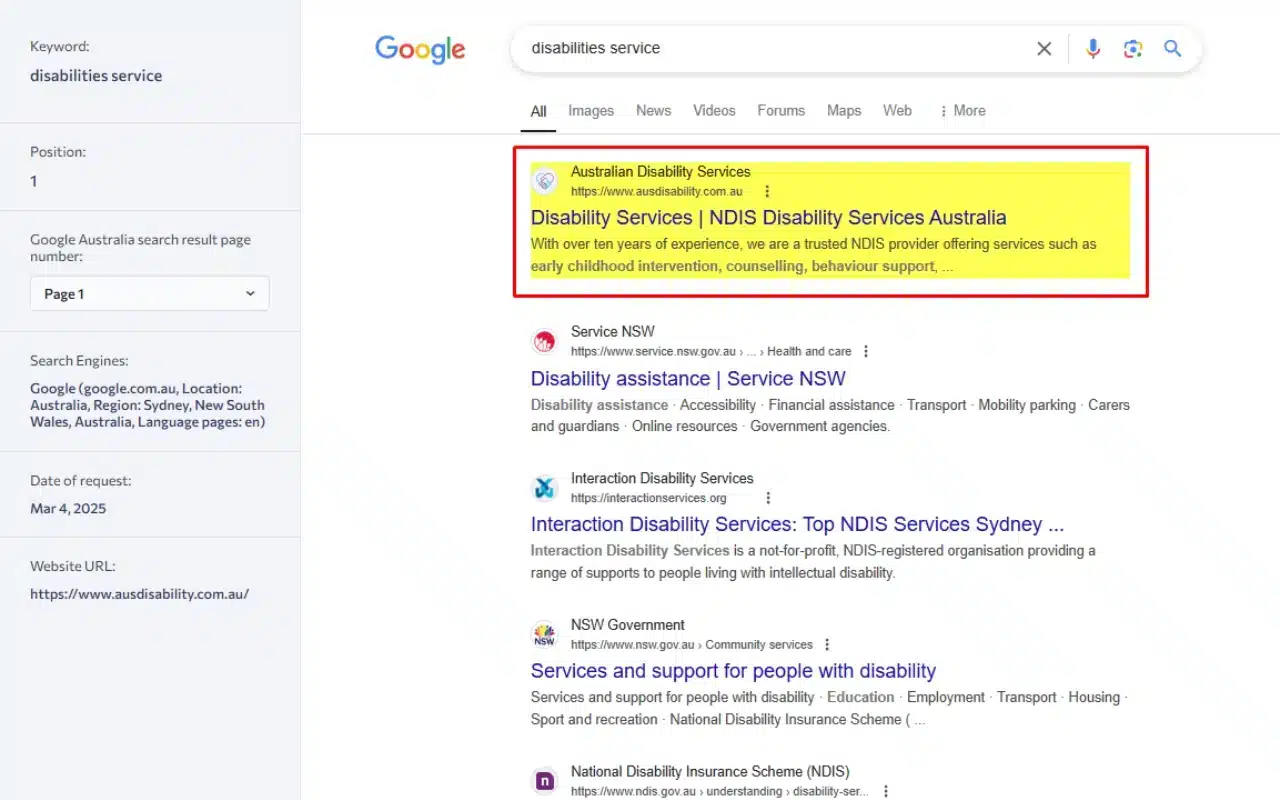The height and width of the screenshot is (800, 1280).
Task: Switch to the Images tab
Action: click(x=591, y=111)
